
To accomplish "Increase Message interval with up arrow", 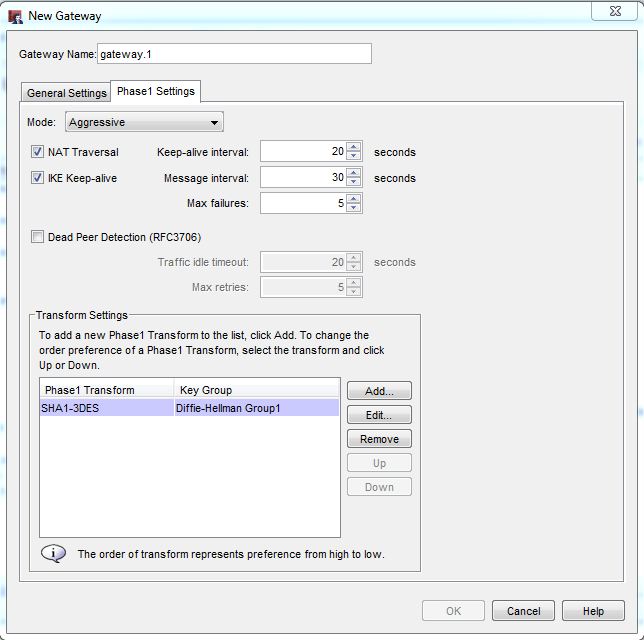I will pos(354,173).
